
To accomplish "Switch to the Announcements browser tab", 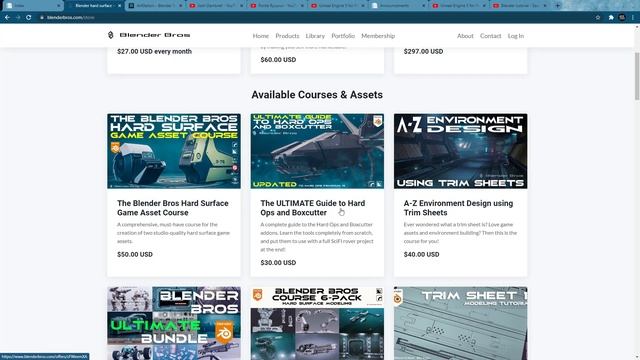I will (x=396, y=6).
